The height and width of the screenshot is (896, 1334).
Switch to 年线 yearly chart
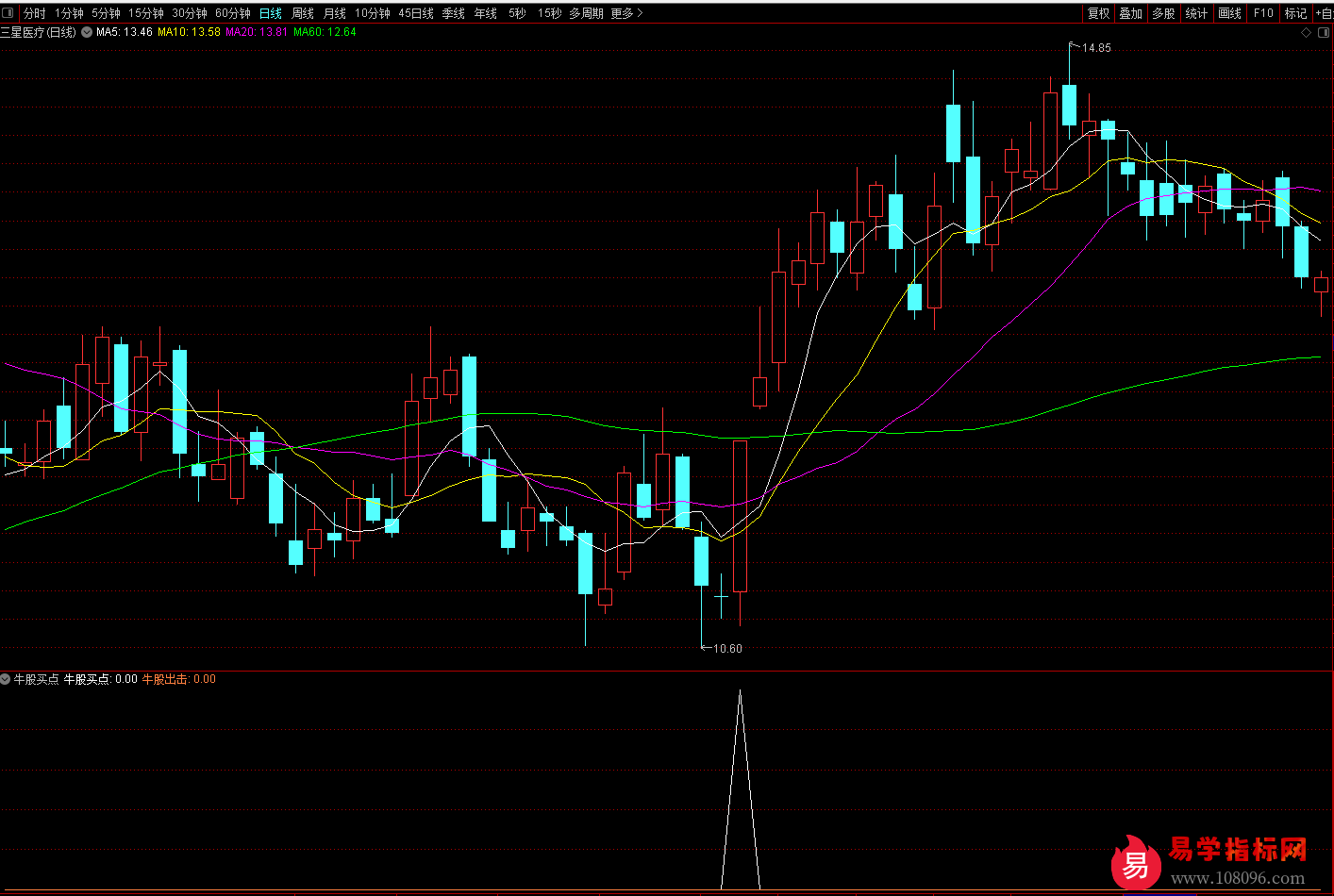tap(486, 13)
